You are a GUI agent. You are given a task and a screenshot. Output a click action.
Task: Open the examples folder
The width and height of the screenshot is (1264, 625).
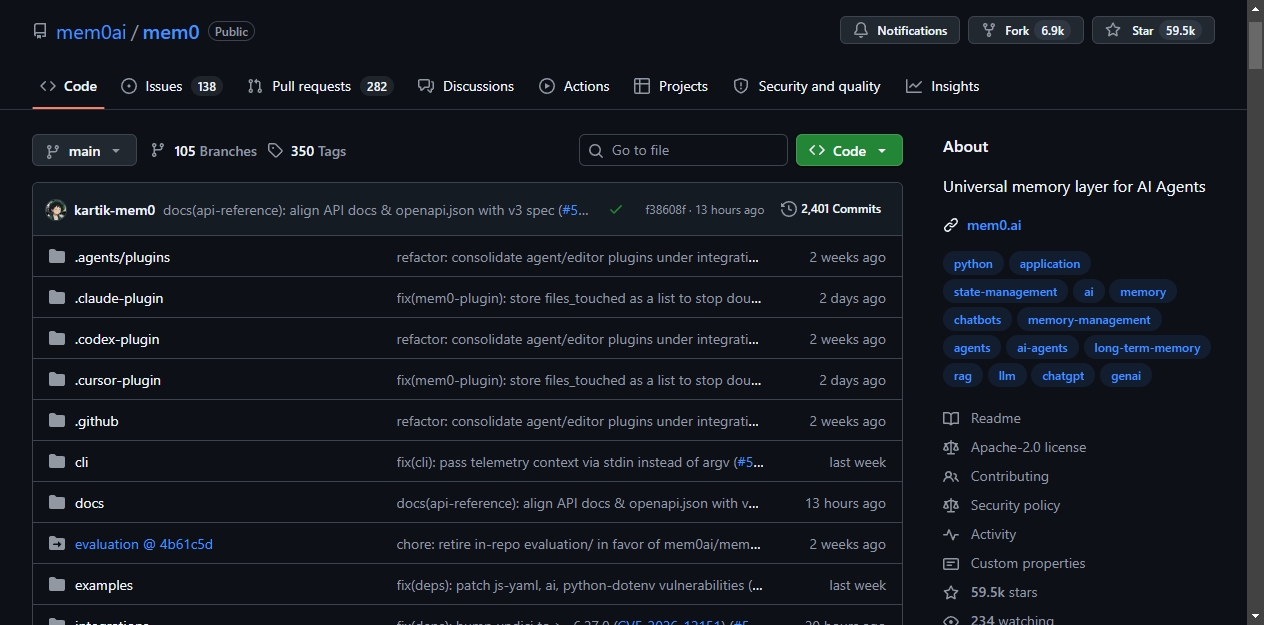pos(104,585)
